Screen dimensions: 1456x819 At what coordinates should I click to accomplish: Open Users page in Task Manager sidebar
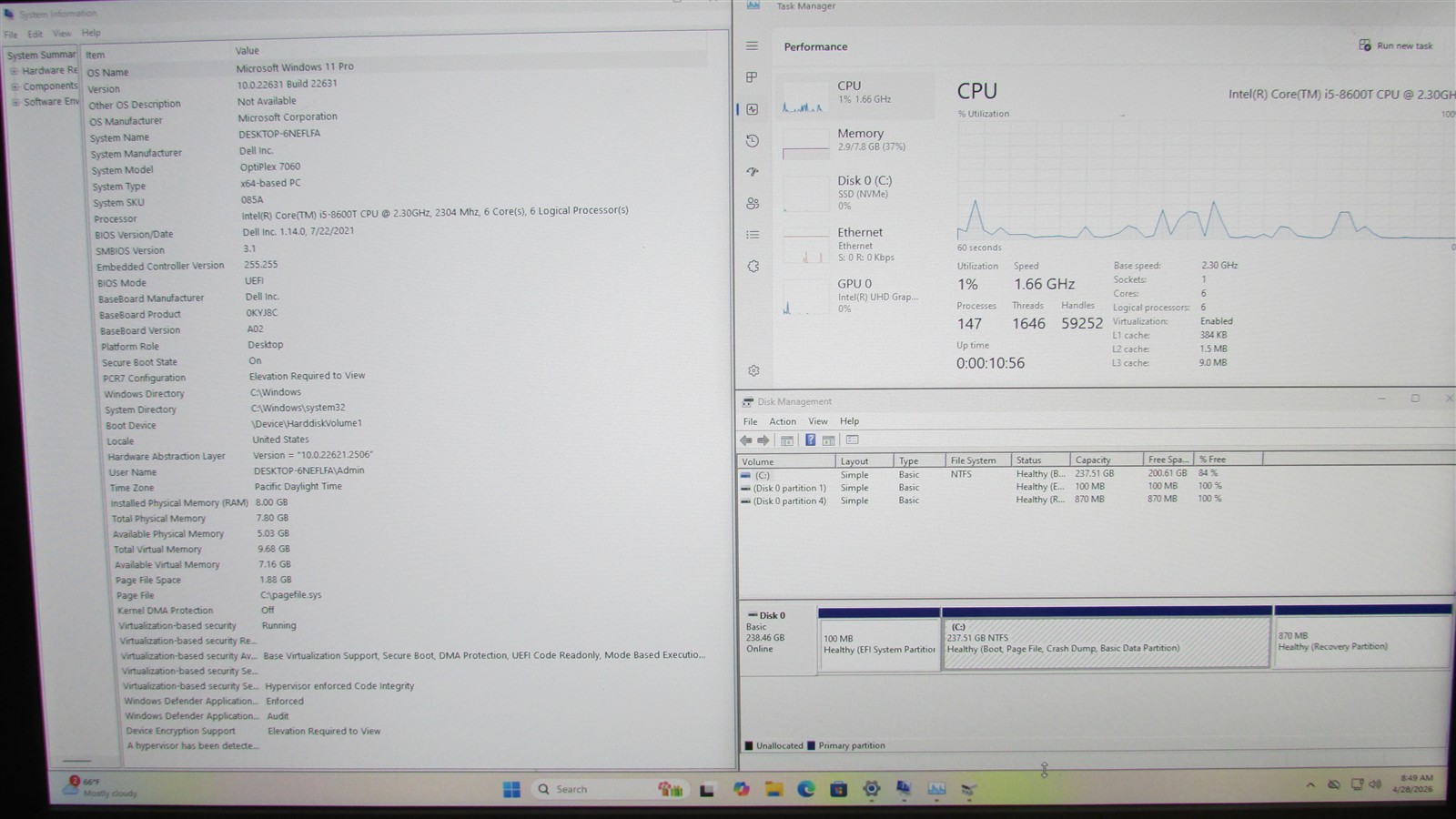point(752,204)
